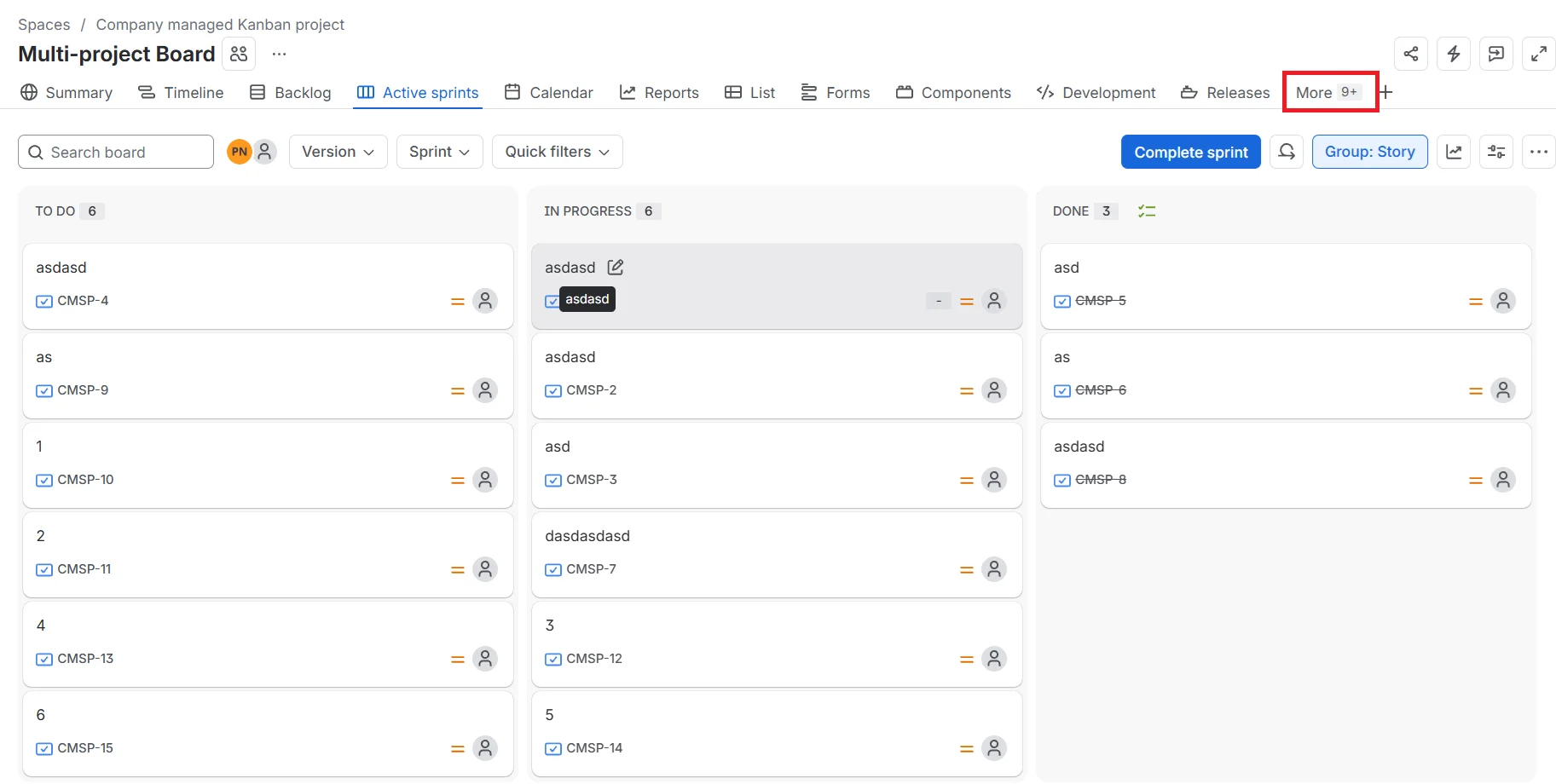Screen dimensions: 1556x784
Task: Open the Components tab
Action: tap(953, 92)
